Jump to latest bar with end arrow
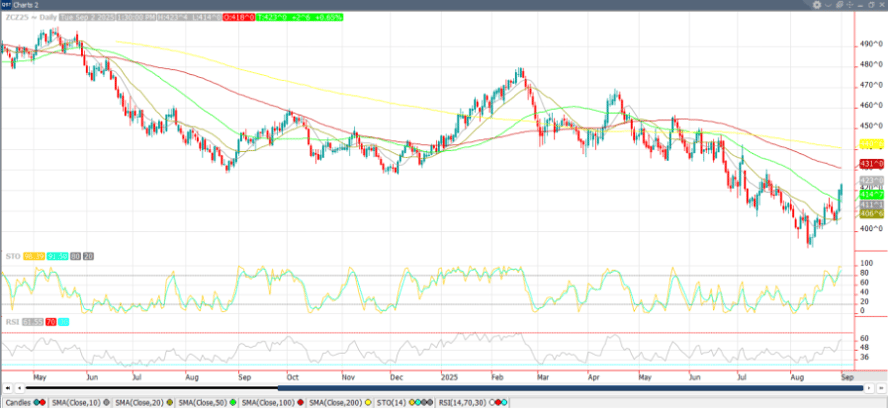Image resolution: width=888 pixels, height=409 pixels. pos(881,388)
